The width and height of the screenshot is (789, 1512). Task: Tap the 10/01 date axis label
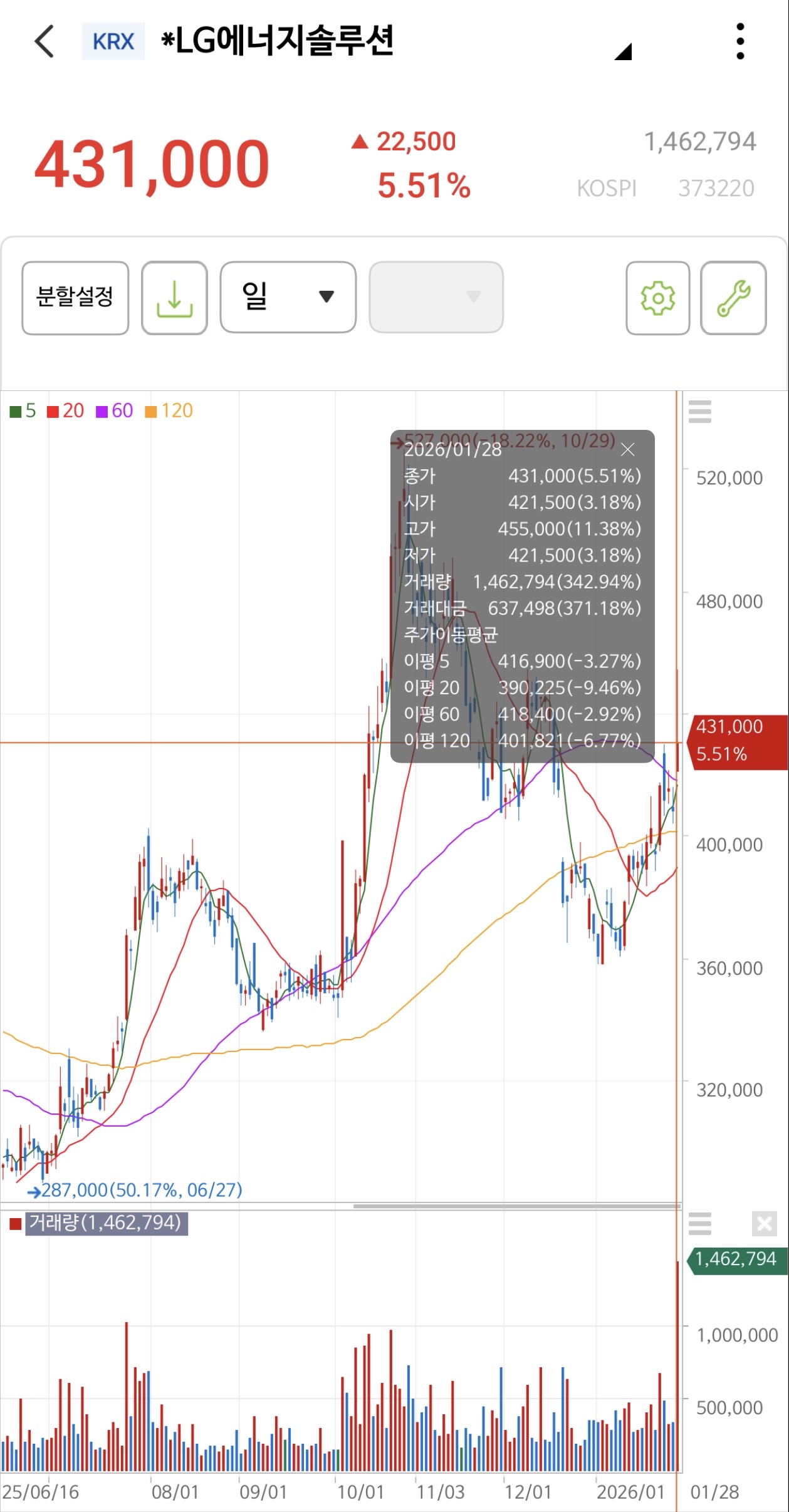click(360, 1492)
